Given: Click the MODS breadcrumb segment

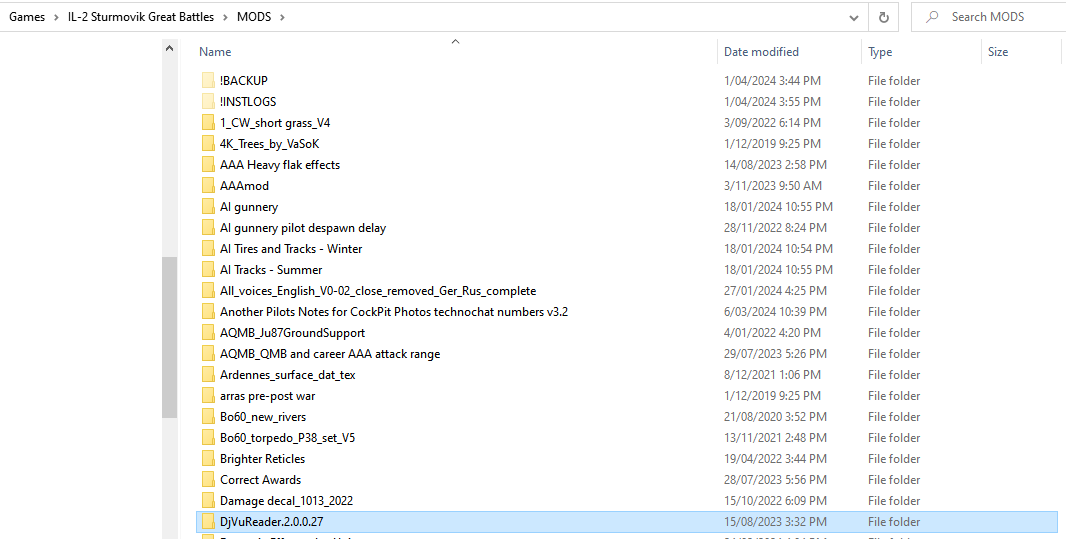Looking at the screenshot, I should (254, 17).
